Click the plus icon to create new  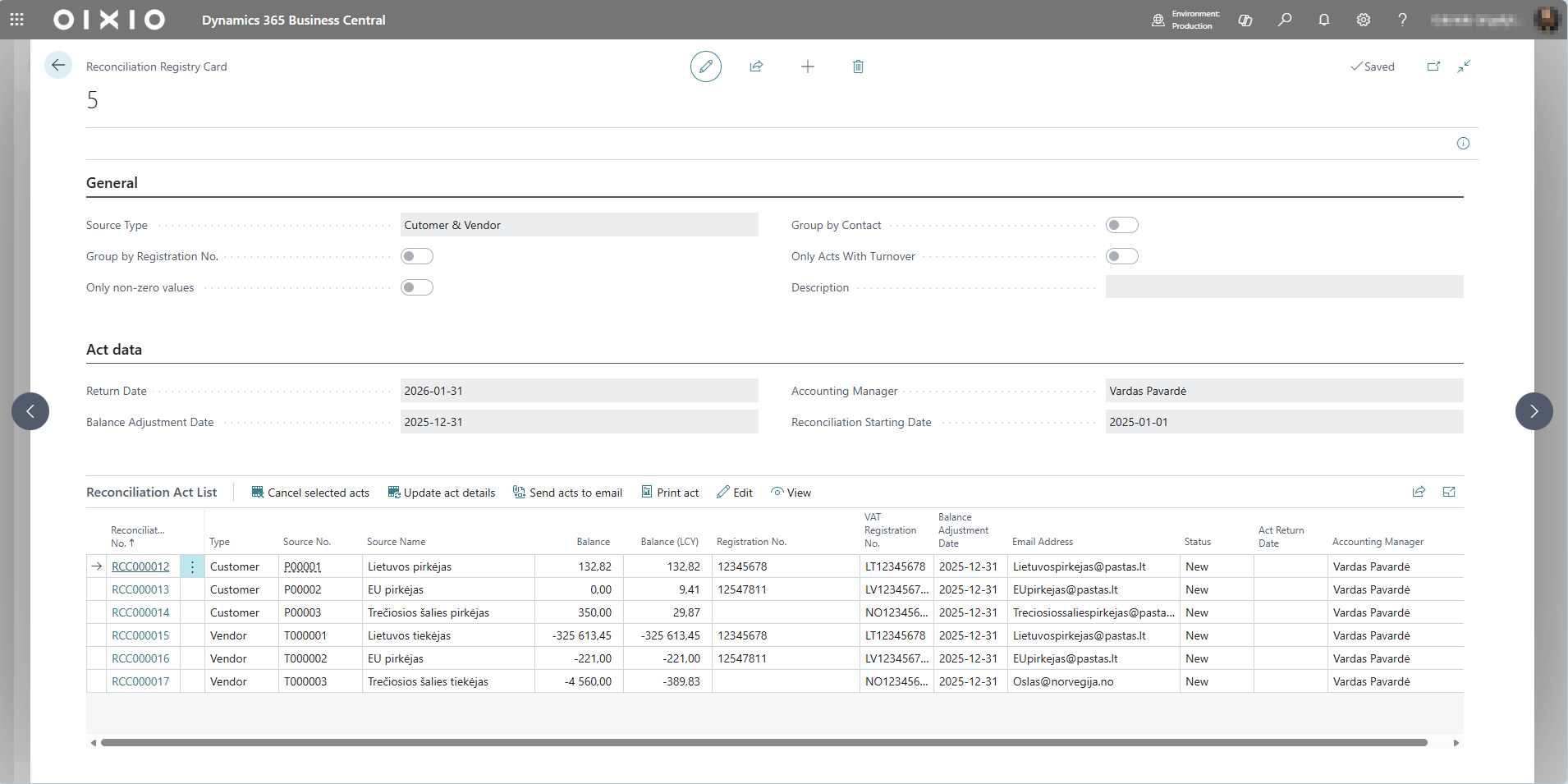click(x=807, y=66)
